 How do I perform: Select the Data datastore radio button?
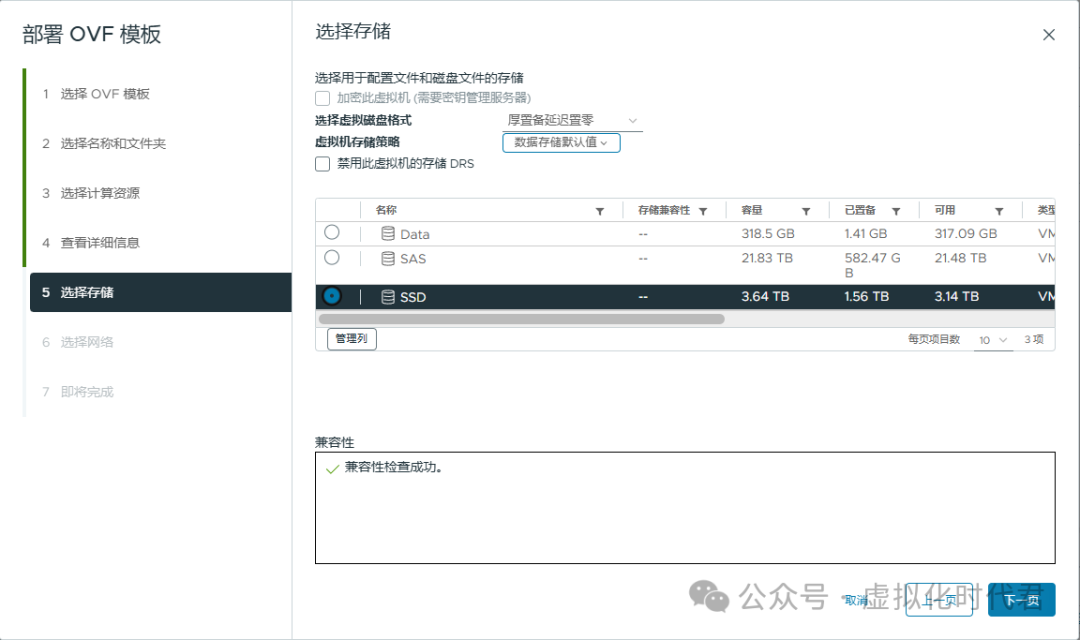(331, 233)
